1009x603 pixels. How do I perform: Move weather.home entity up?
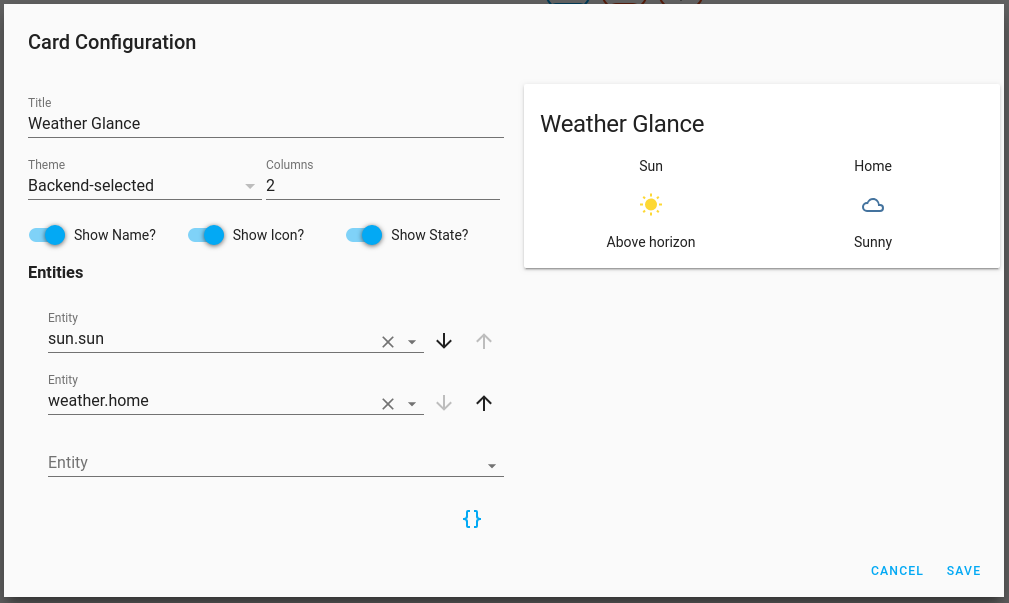pos(484,403)
